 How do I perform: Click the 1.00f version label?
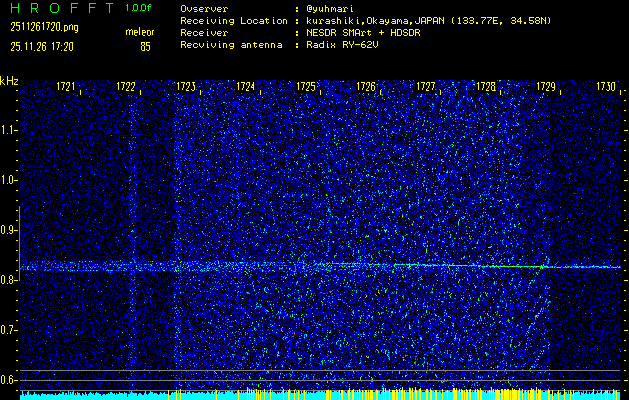coord(139,7)
